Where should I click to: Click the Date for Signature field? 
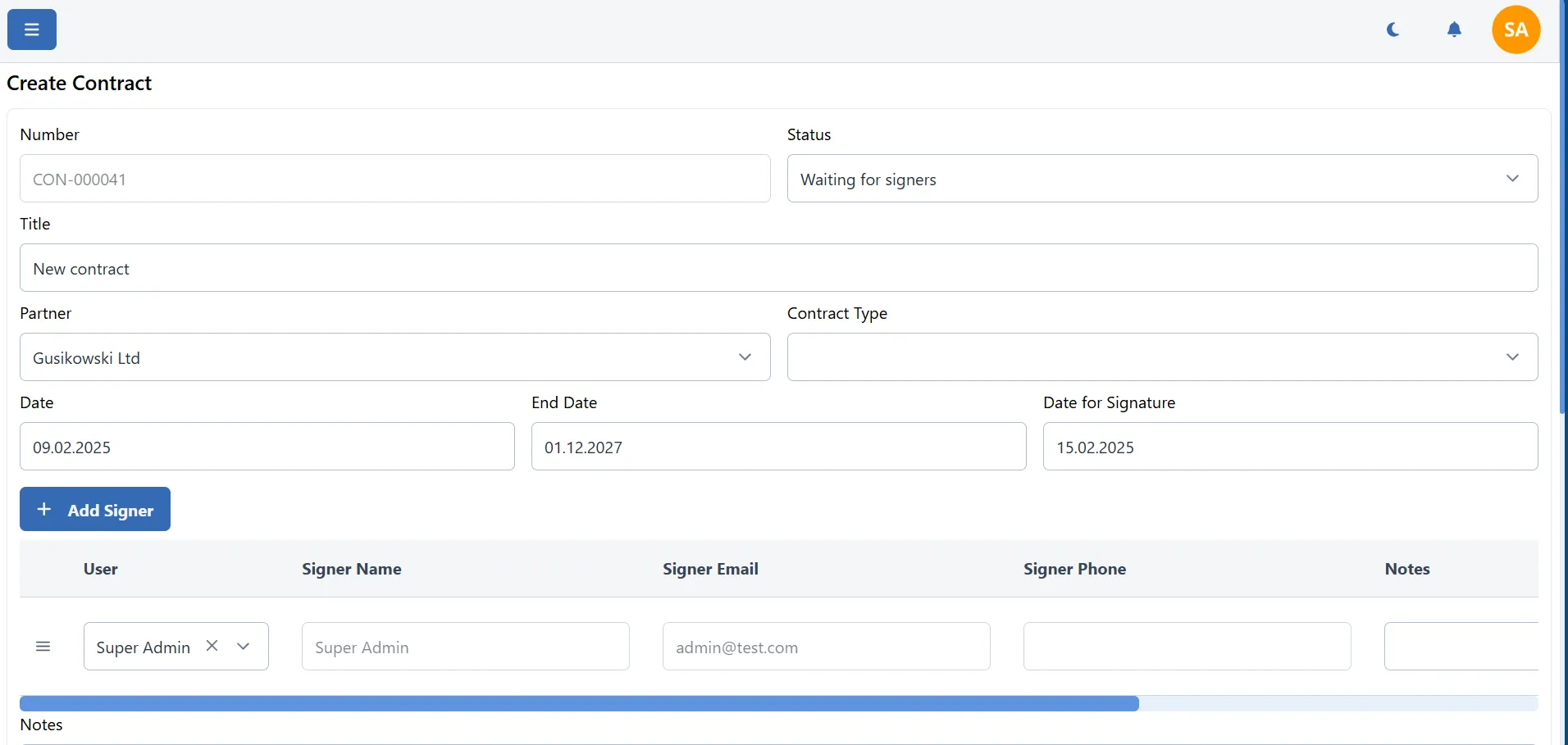[x=1290, y=447]
